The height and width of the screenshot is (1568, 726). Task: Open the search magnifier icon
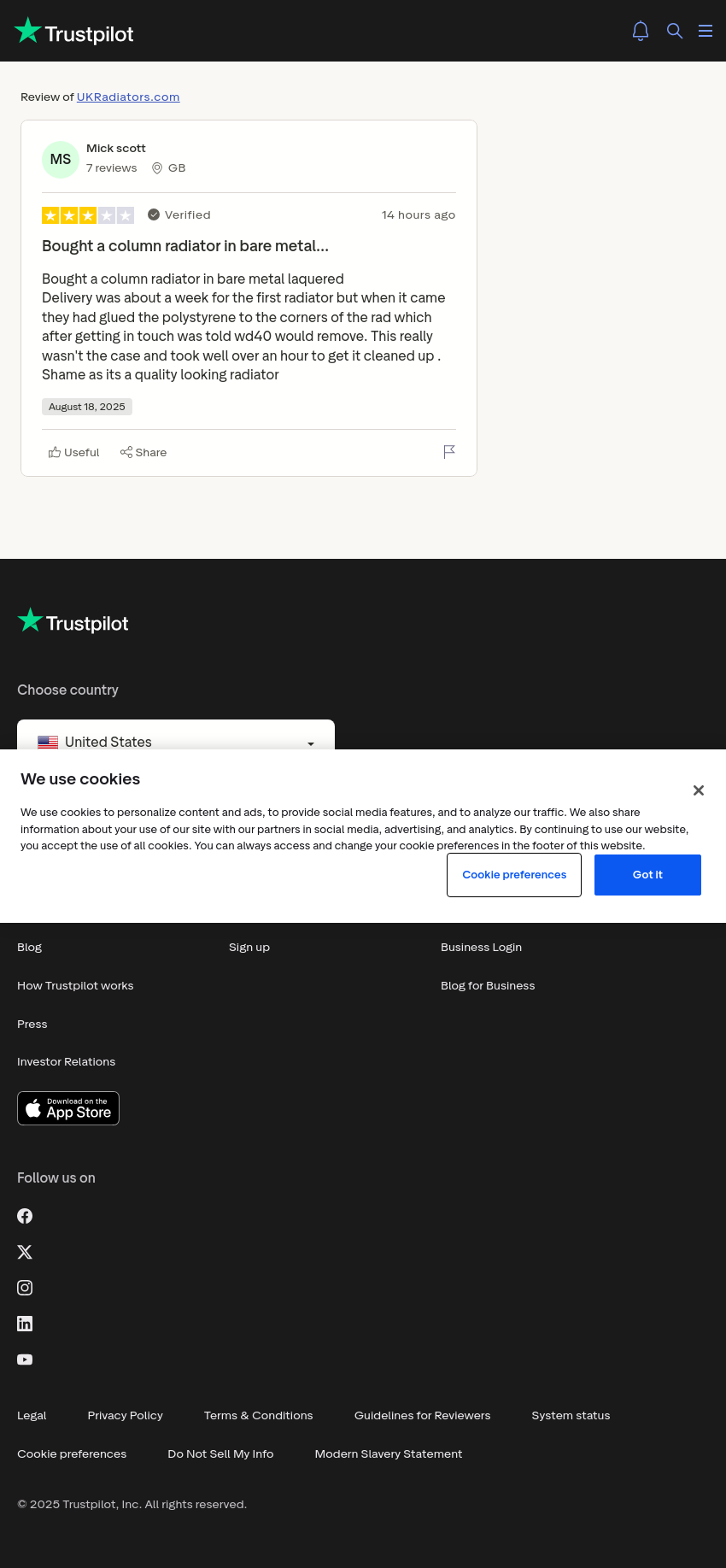click(x=675, y=31)
